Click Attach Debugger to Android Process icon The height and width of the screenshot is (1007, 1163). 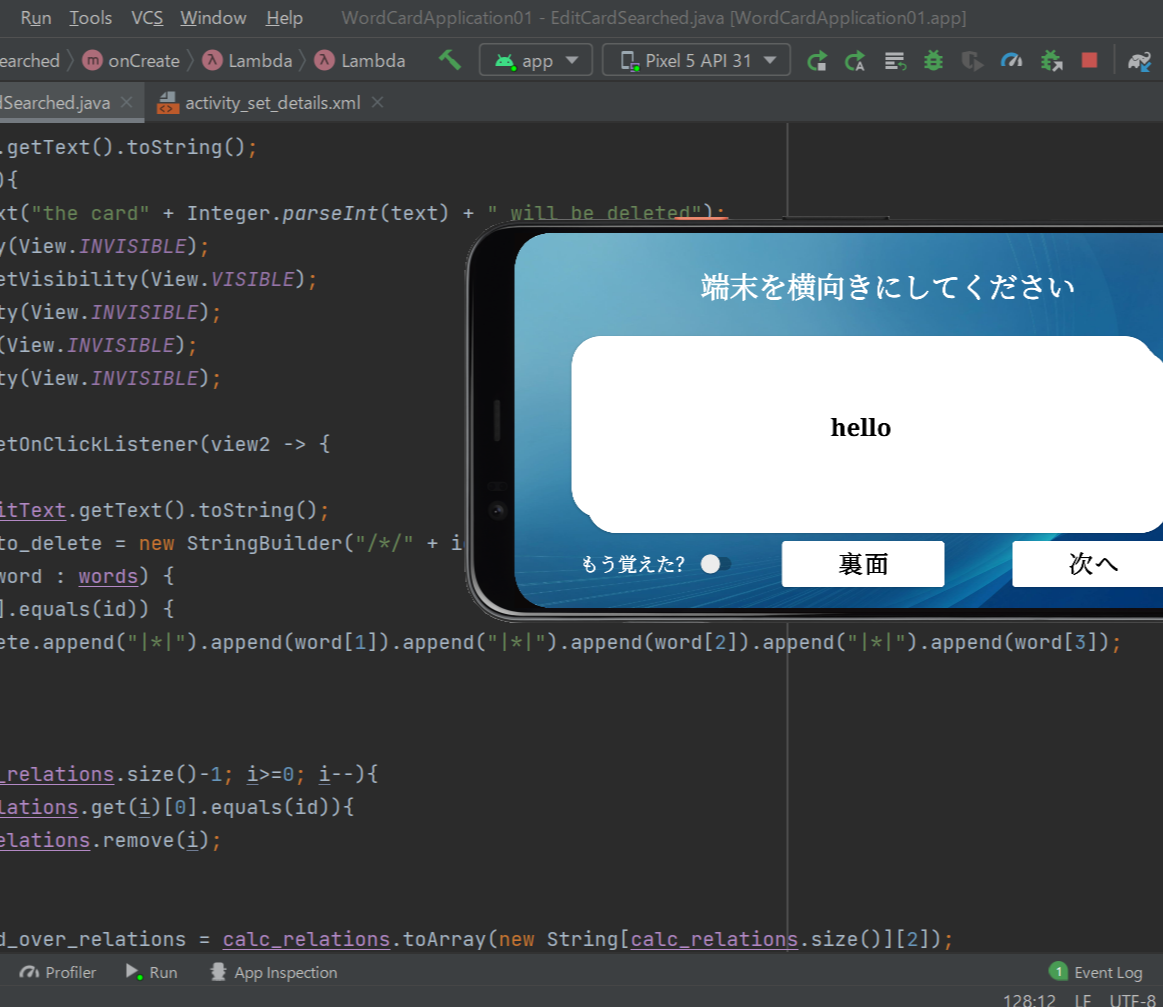point(1051,61)
